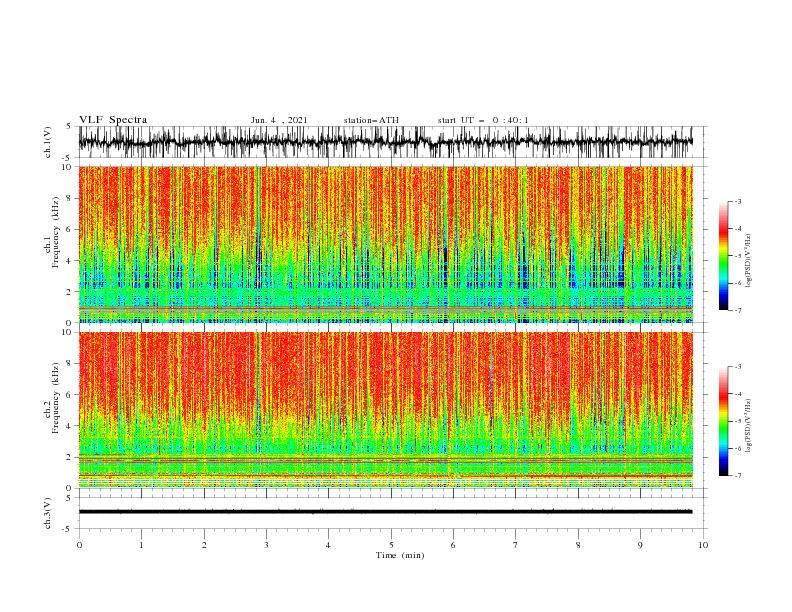Image resolution: width=792 pixels, height=612 pixels.
Task: Click time axis tick label "4"
Action: pos(328,545)
